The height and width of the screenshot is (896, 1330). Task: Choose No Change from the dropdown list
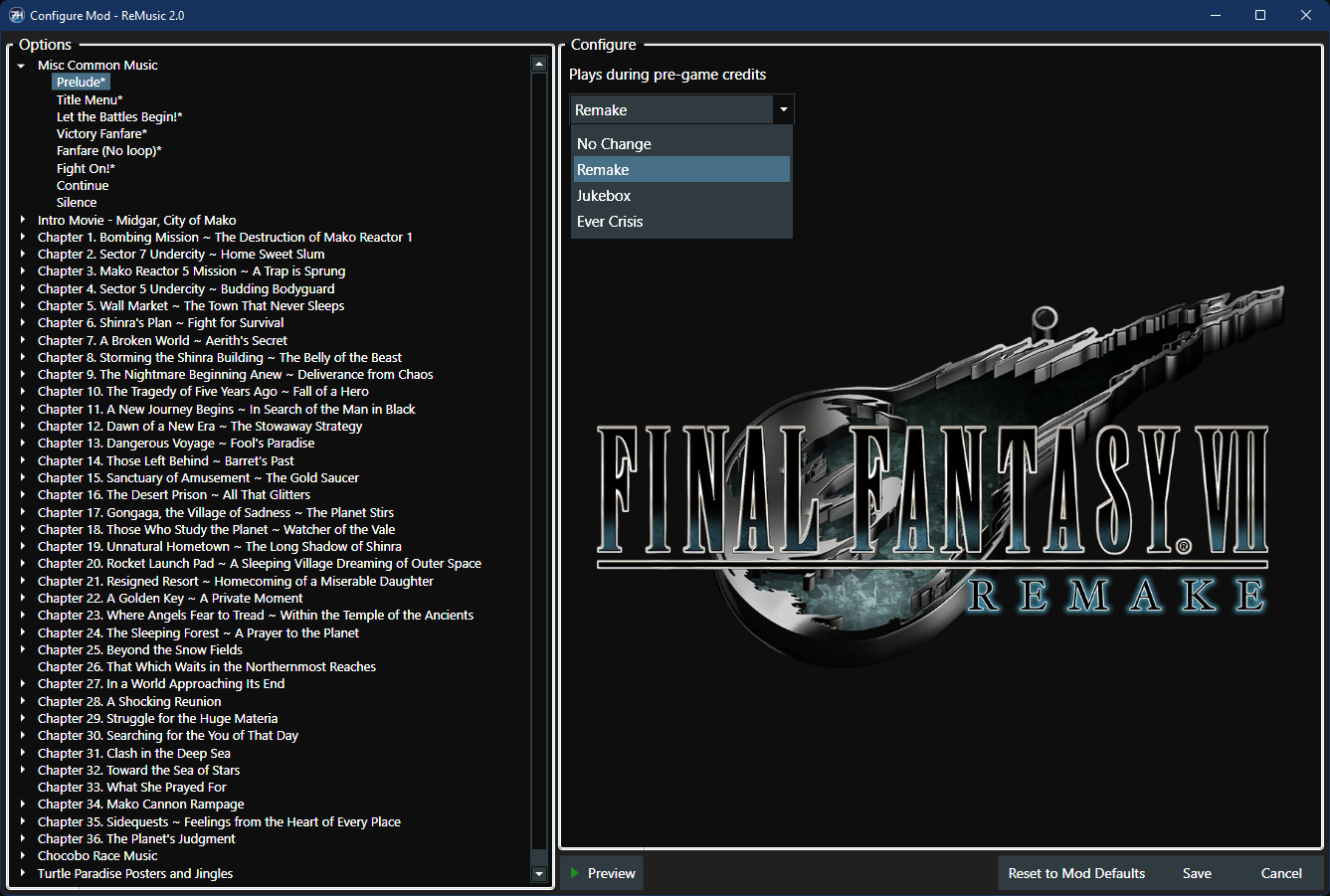[x=681, y=143]
